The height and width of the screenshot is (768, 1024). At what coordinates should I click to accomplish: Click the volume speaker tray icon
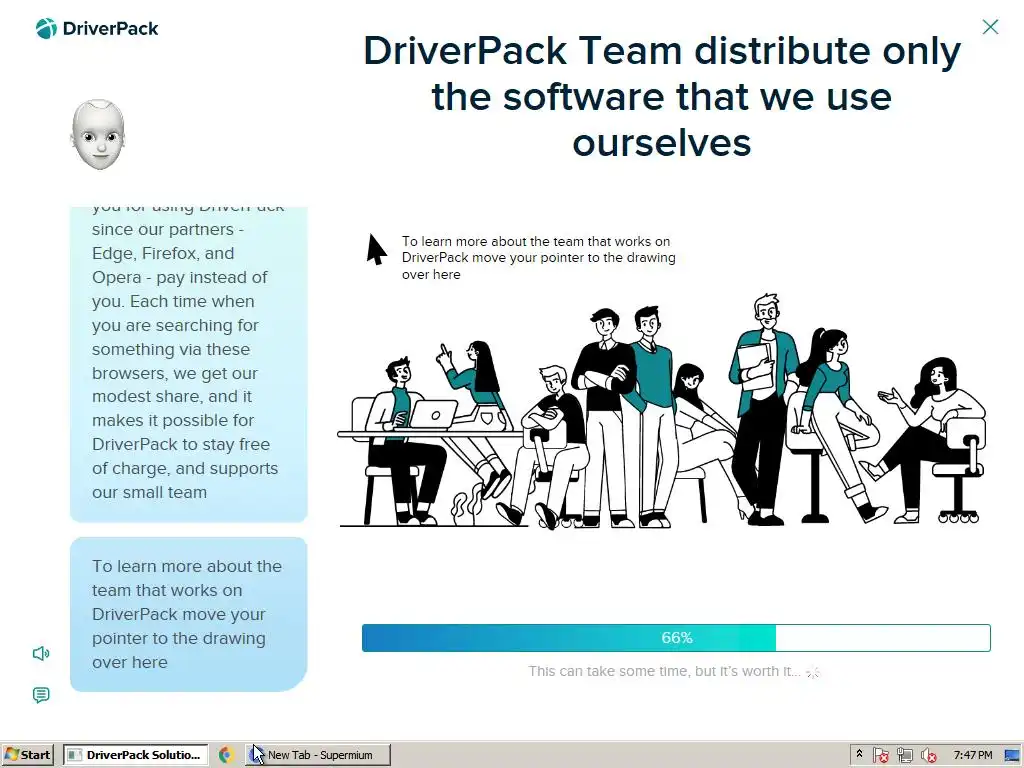(929, 755)
